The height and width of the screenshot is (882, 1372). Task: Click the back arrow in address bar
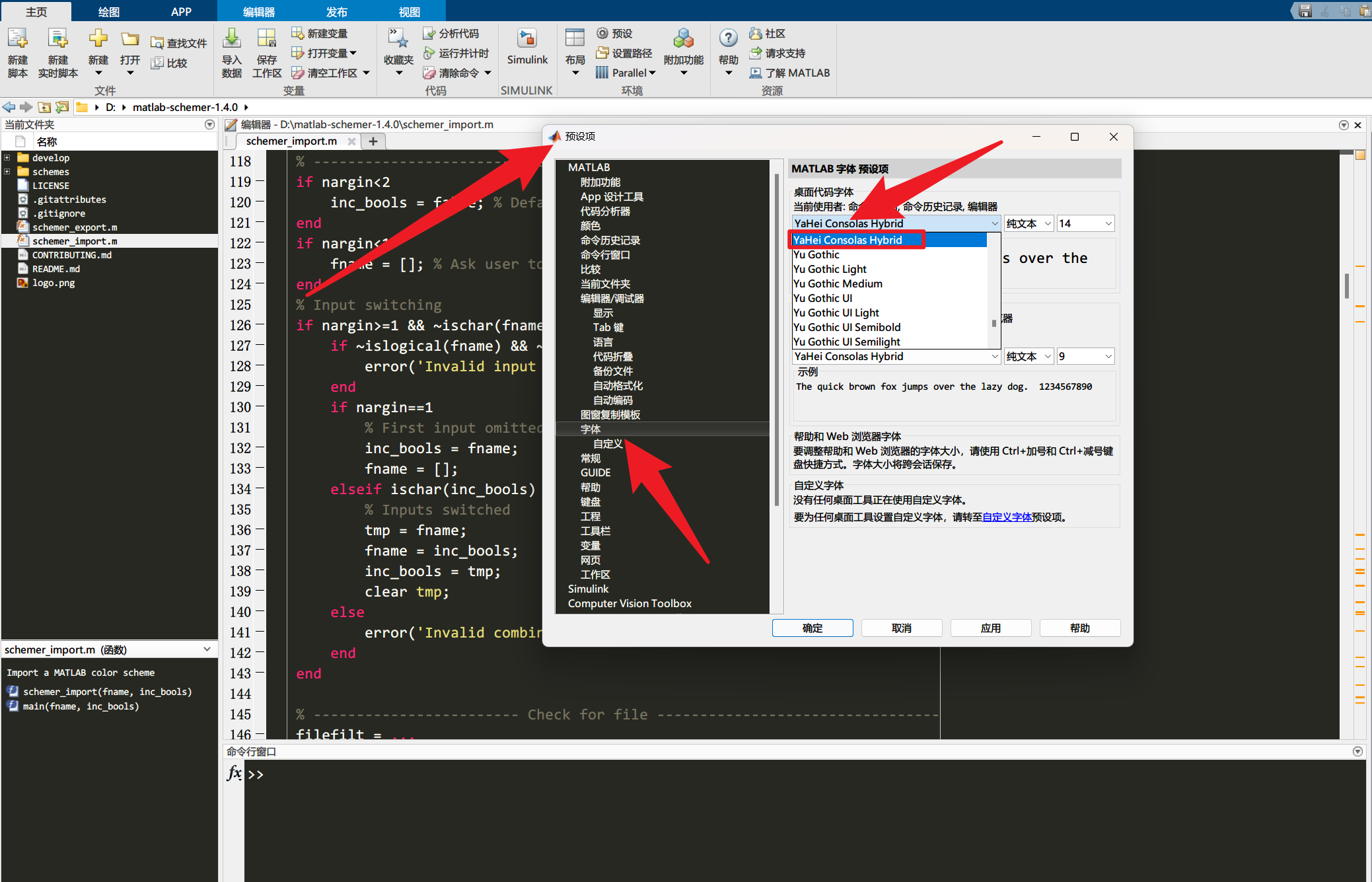tap(9, 107)
